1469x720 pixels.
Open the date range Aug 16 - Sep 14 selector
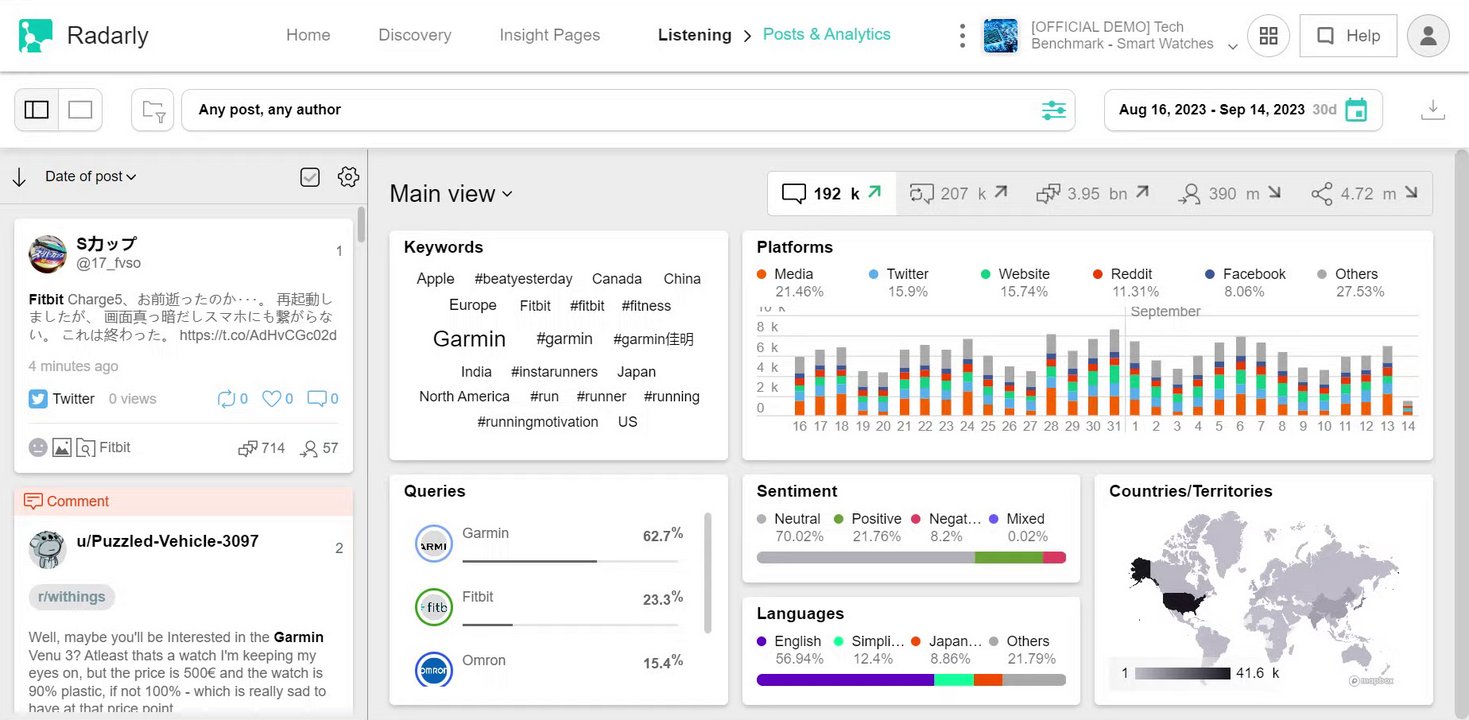[1243, 110]
